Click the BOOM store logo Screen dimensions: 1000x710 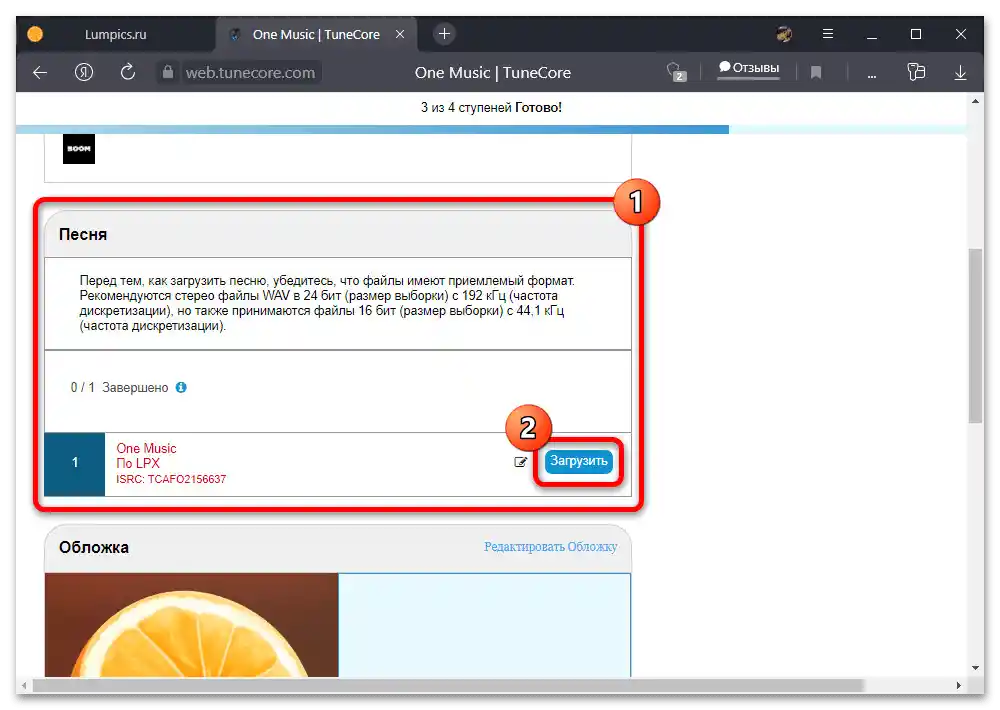[x=79, y=149]
